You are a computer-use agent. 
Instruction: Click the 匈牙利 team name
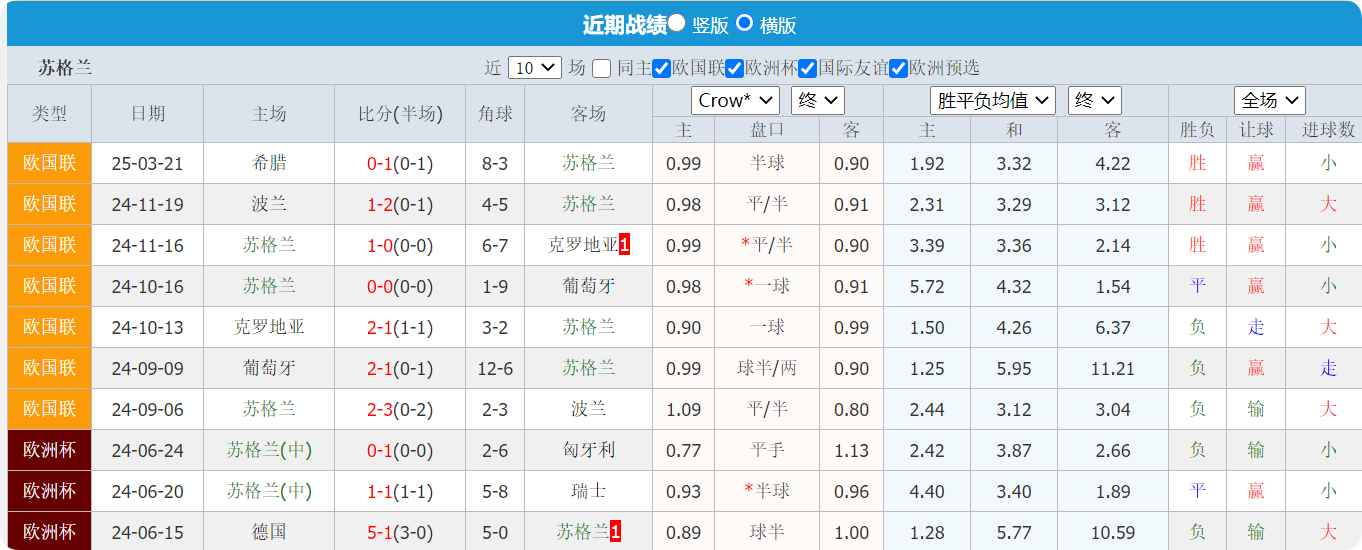pyautogui.click(x=588, y=450)
